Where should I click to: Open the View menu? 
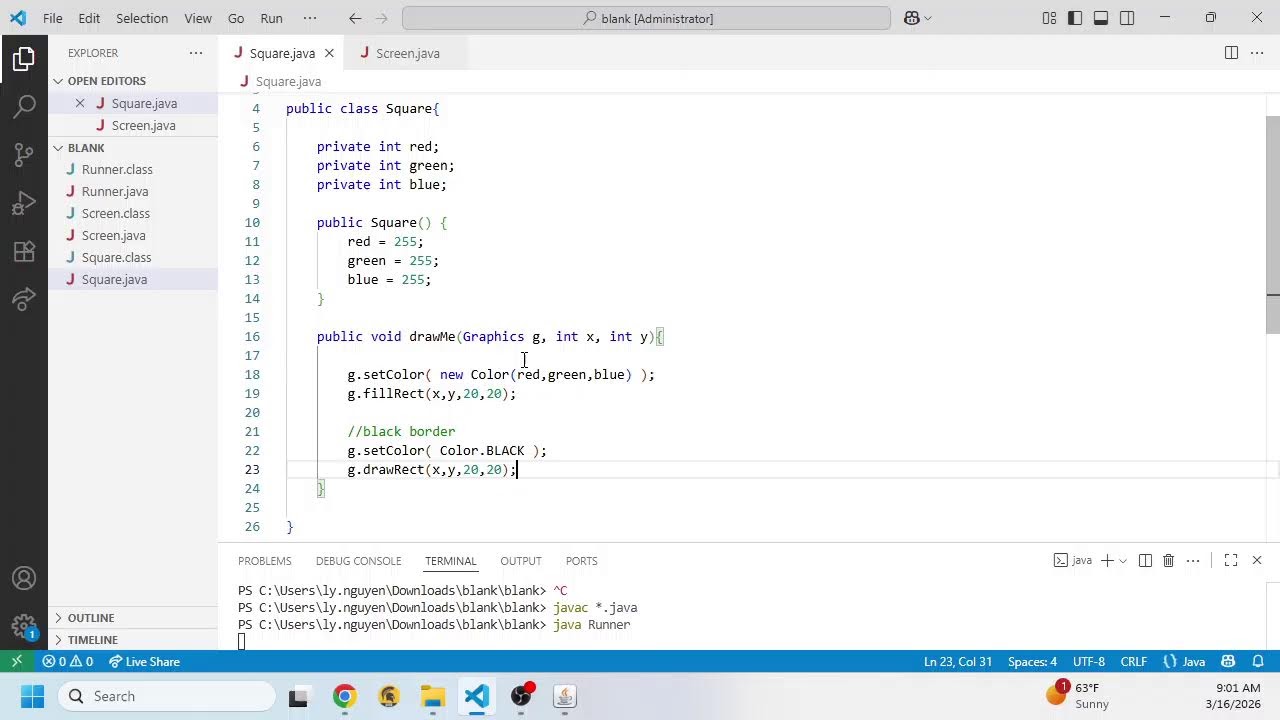(198, 18)
